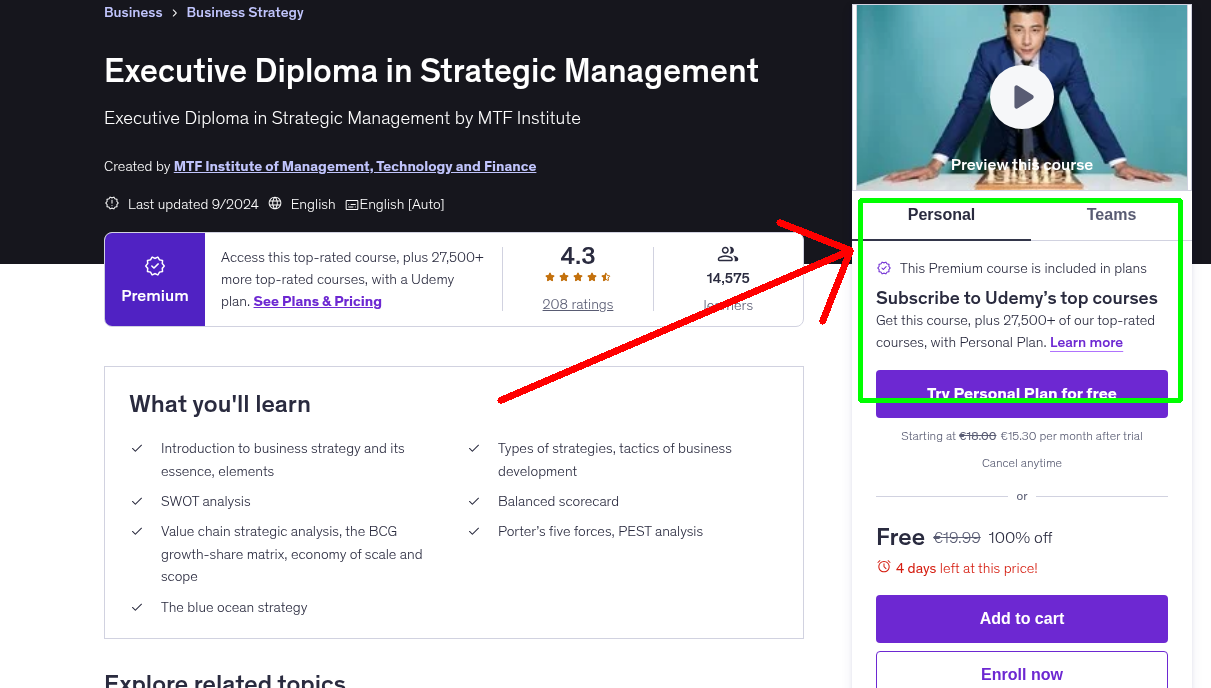Open MTF Institute instructor profile link
The image size is (1211, 688).
pyautogui.click(x=355, y=166)
